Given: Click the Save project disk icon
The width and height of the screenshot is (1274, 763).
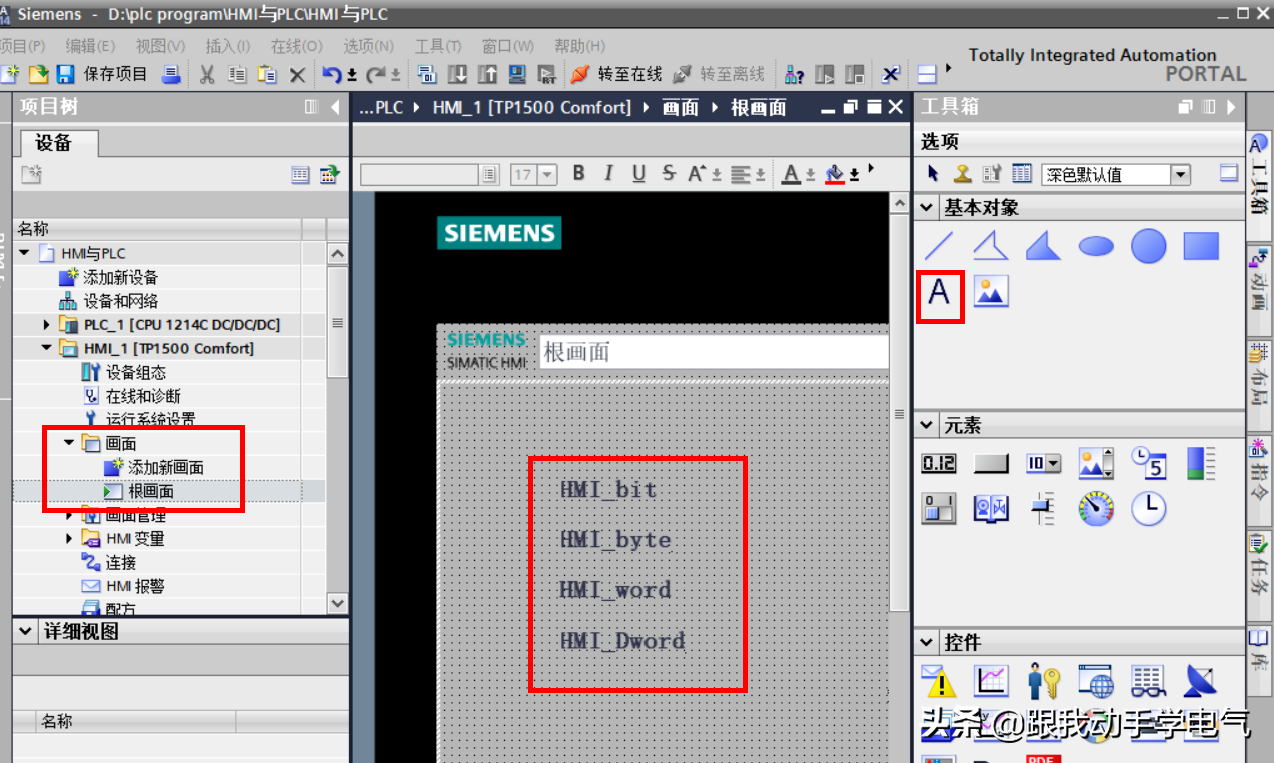Looking at the screenshot, I should coord(65,75).
